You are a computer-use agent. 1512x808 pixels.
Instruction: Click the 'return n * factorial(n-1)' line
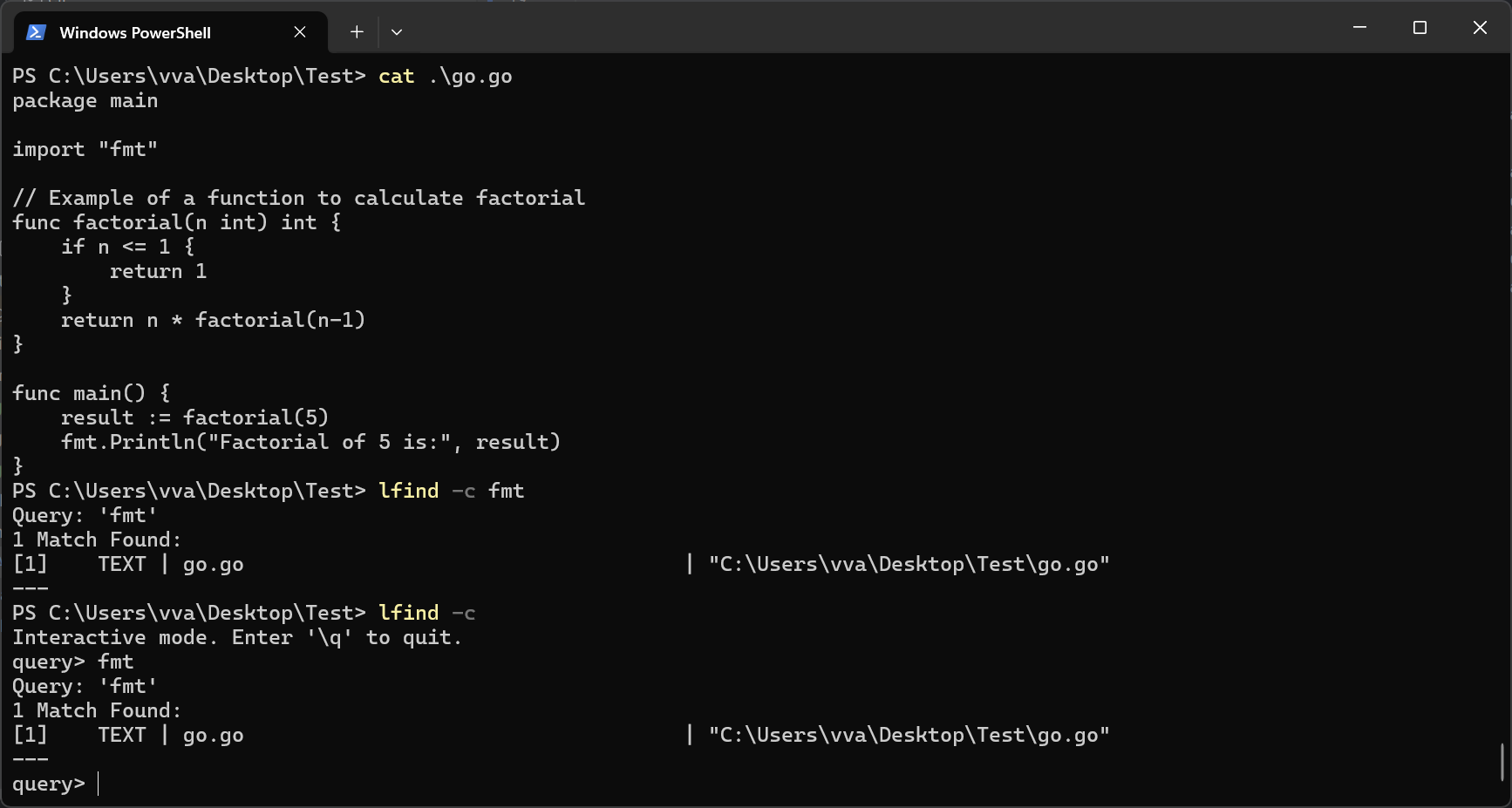pyautogui.click(x=213, y=321)
